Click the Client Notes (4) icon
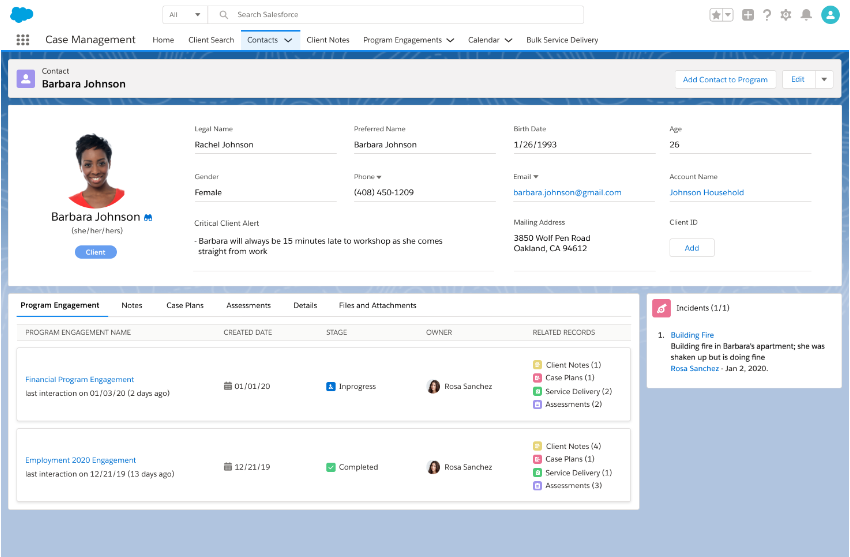The width and height of the screenshot is (850, 557). tap(537, 446)
